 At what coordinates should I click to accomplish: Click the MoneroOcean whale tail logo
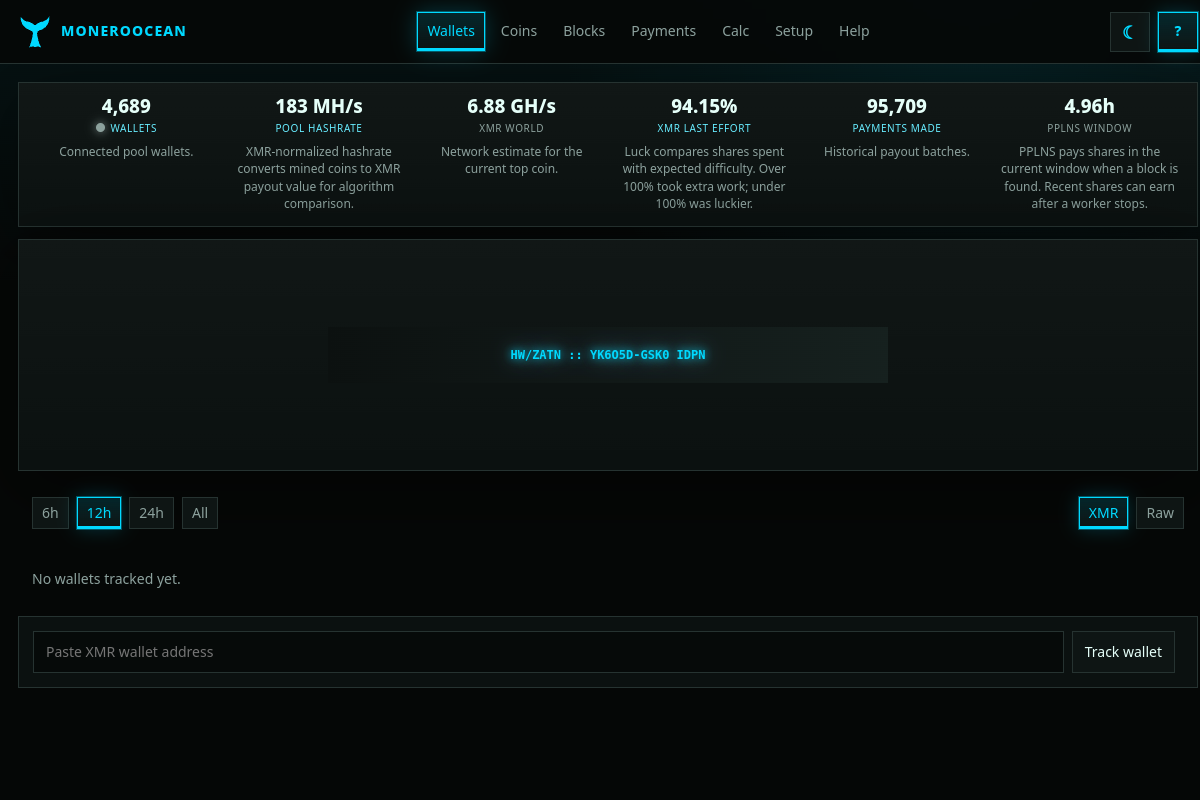[x=35, y=32]
